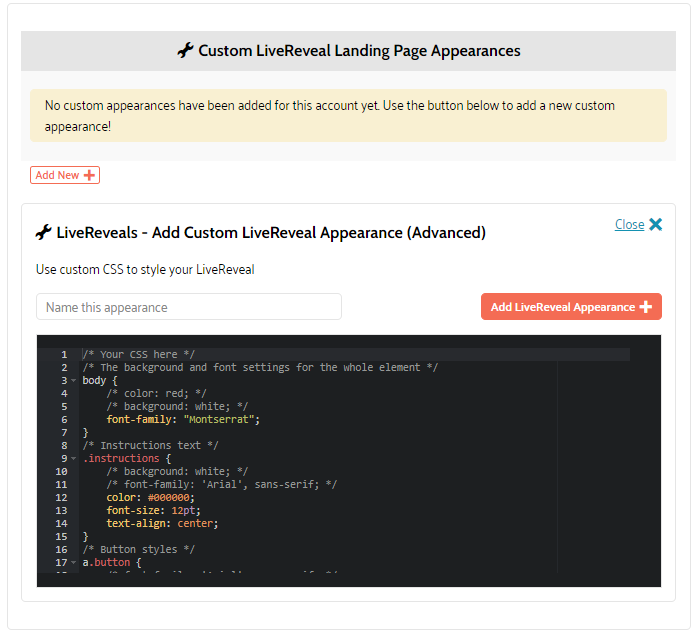The width and height of the screenshot is (696, 640).
Task: Click the font-size 12pt value
Action: [185, 511]
